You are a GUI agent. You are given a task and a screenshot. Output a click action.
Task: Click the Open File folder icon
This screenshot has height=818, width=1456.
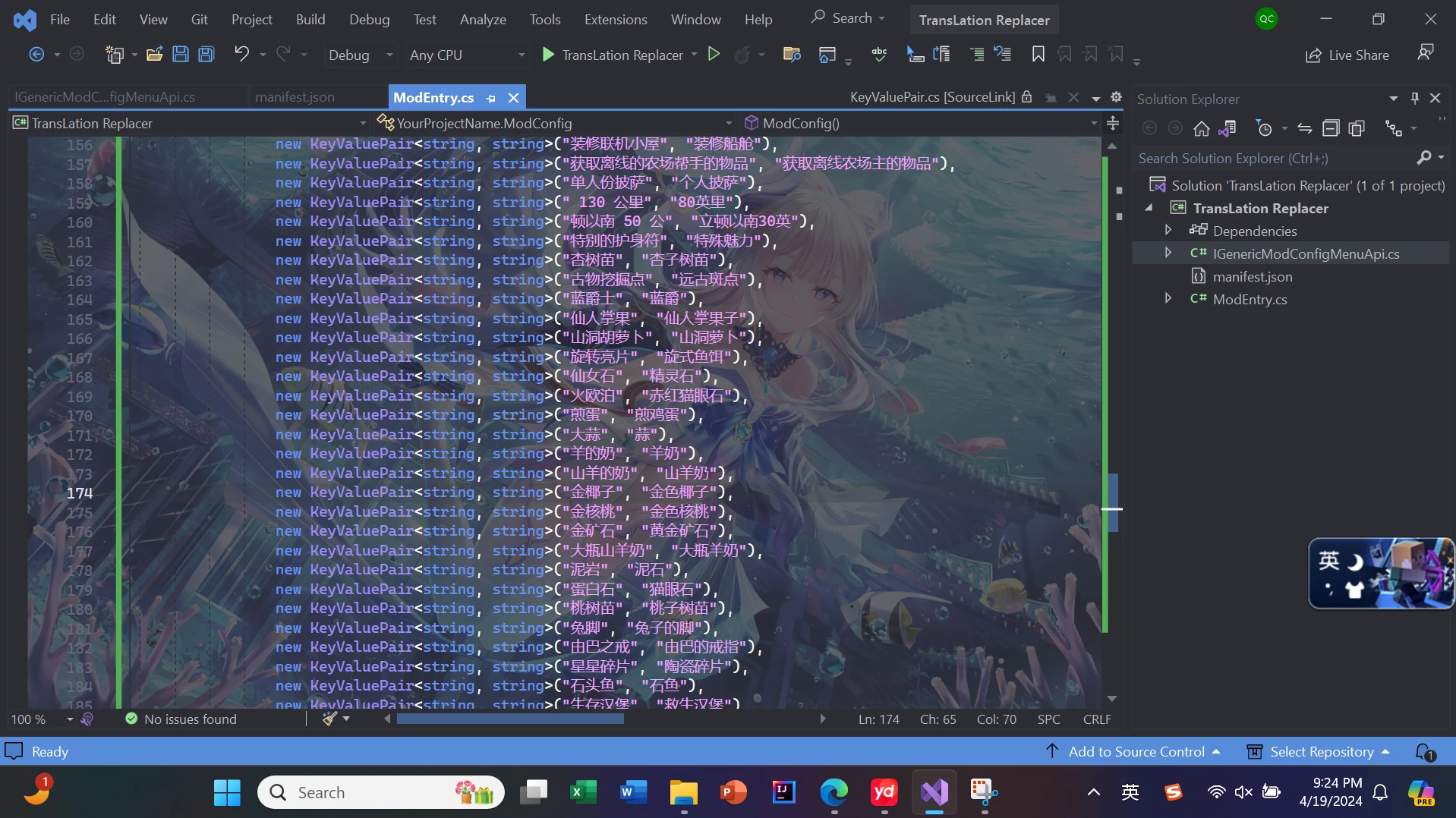point(155,55)
